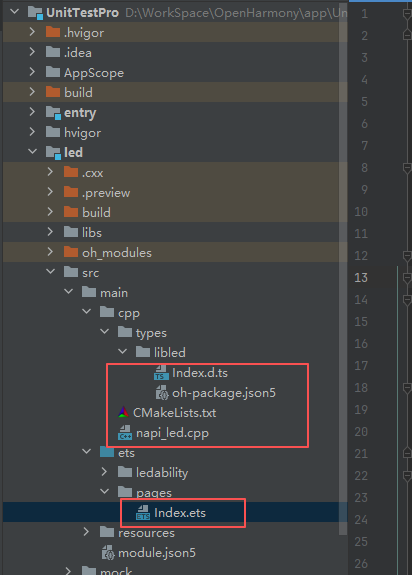Select the Index.d.ts file
The width and height of the screenshot is (412, 575).
200,373
